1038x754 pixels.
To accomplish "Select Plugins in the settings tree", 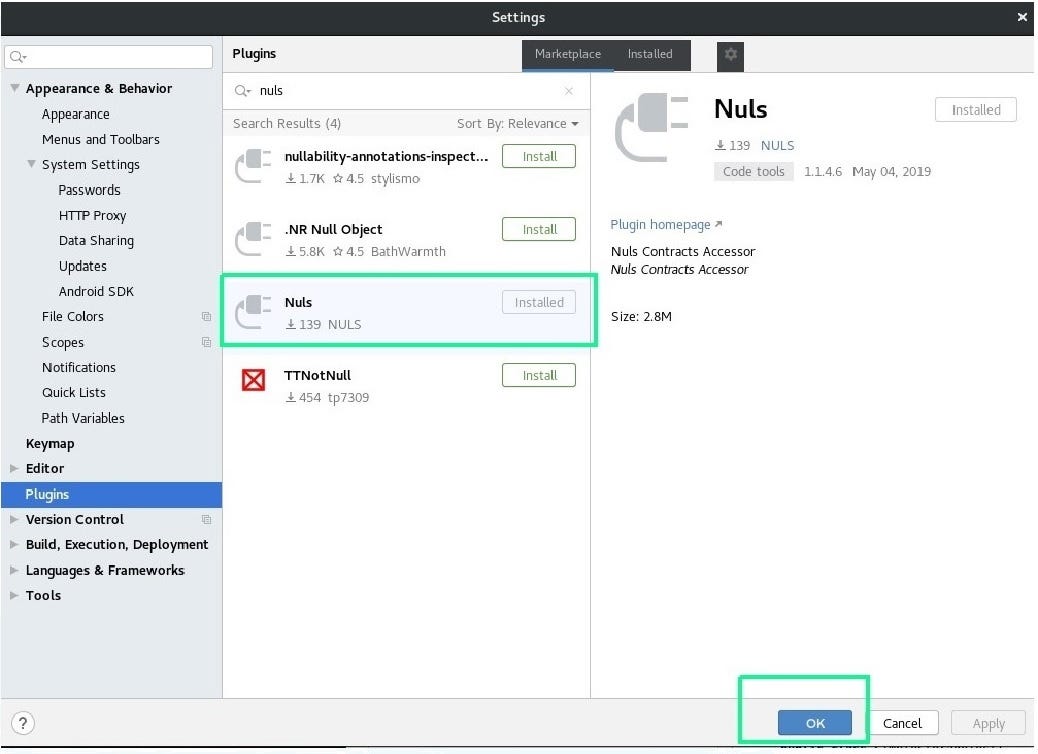I will (111, 495).
